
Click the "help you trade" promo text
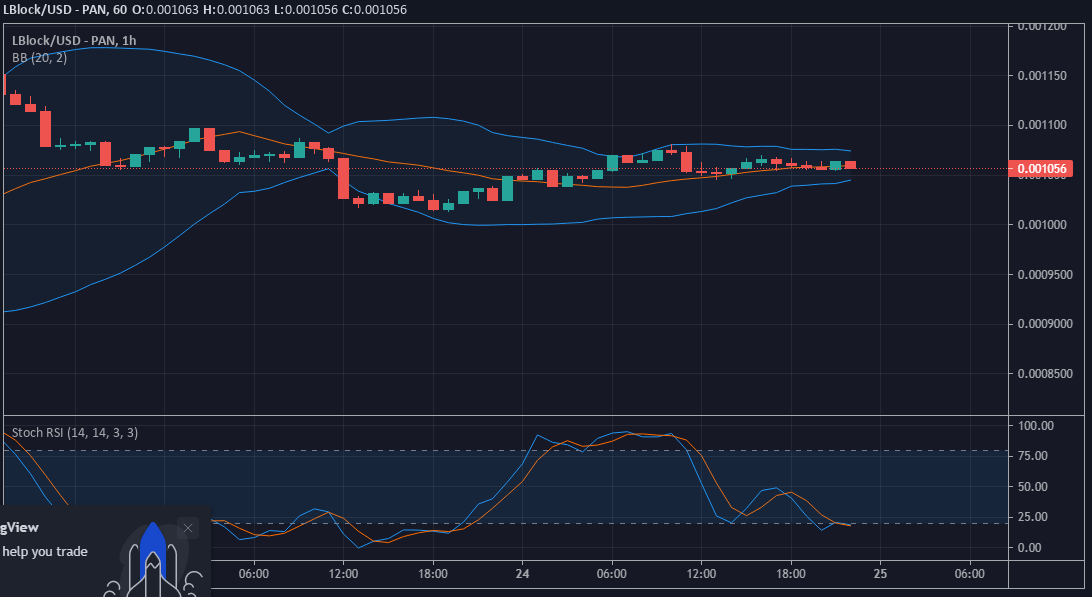click(45, 552)
